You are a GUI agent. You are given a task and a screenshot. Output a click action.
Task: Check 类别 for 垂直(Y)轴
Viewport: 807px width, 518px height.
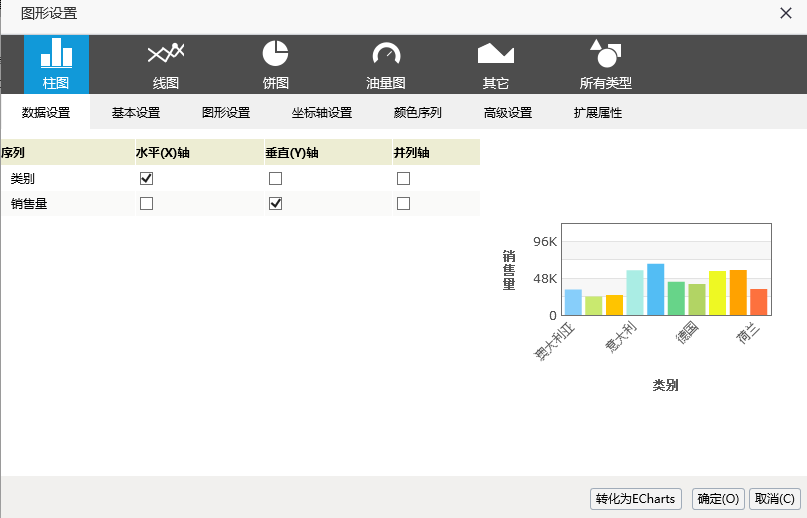pos(275,179)
